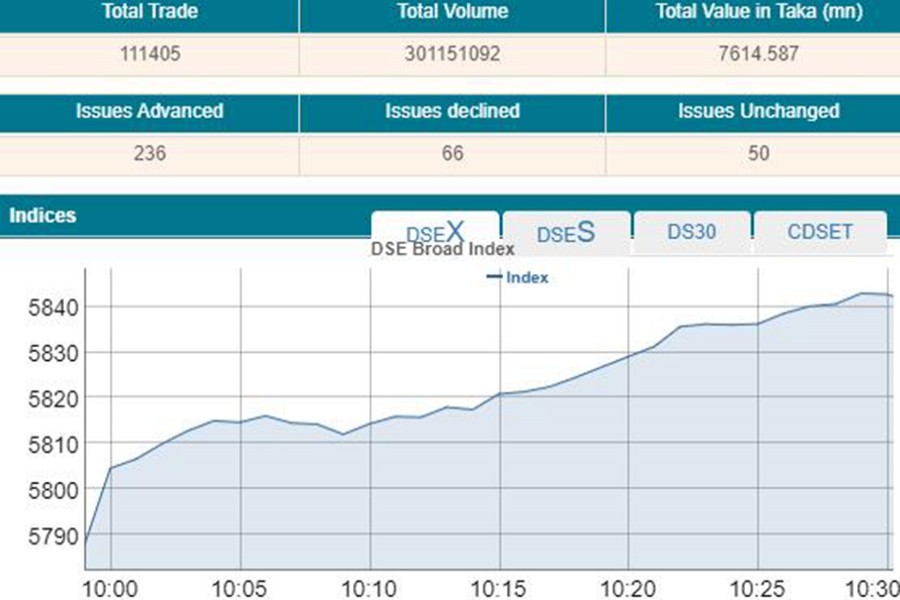Click the DSE Broad Index chart title
The width and height of the screenshot is (900, 600).
(443, 249)
